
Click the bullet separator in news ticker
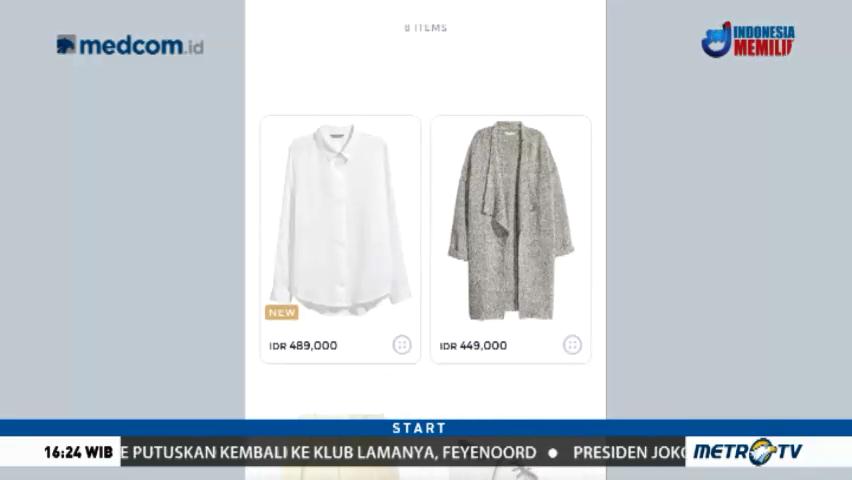click(553, 452)
